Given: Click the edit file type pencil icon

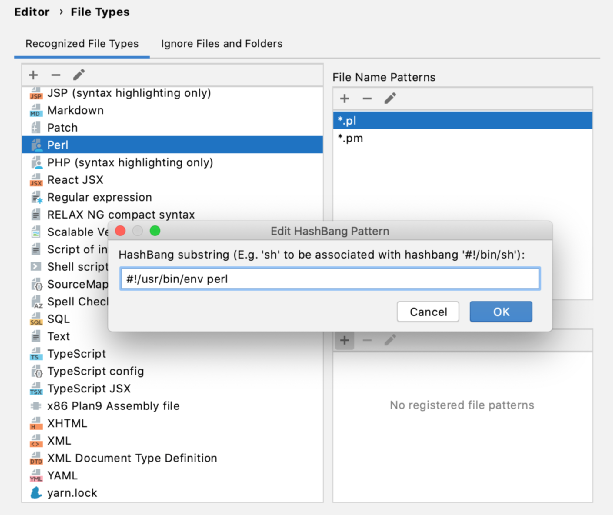Looking at the screenshot, I should (x=79, y=75).
